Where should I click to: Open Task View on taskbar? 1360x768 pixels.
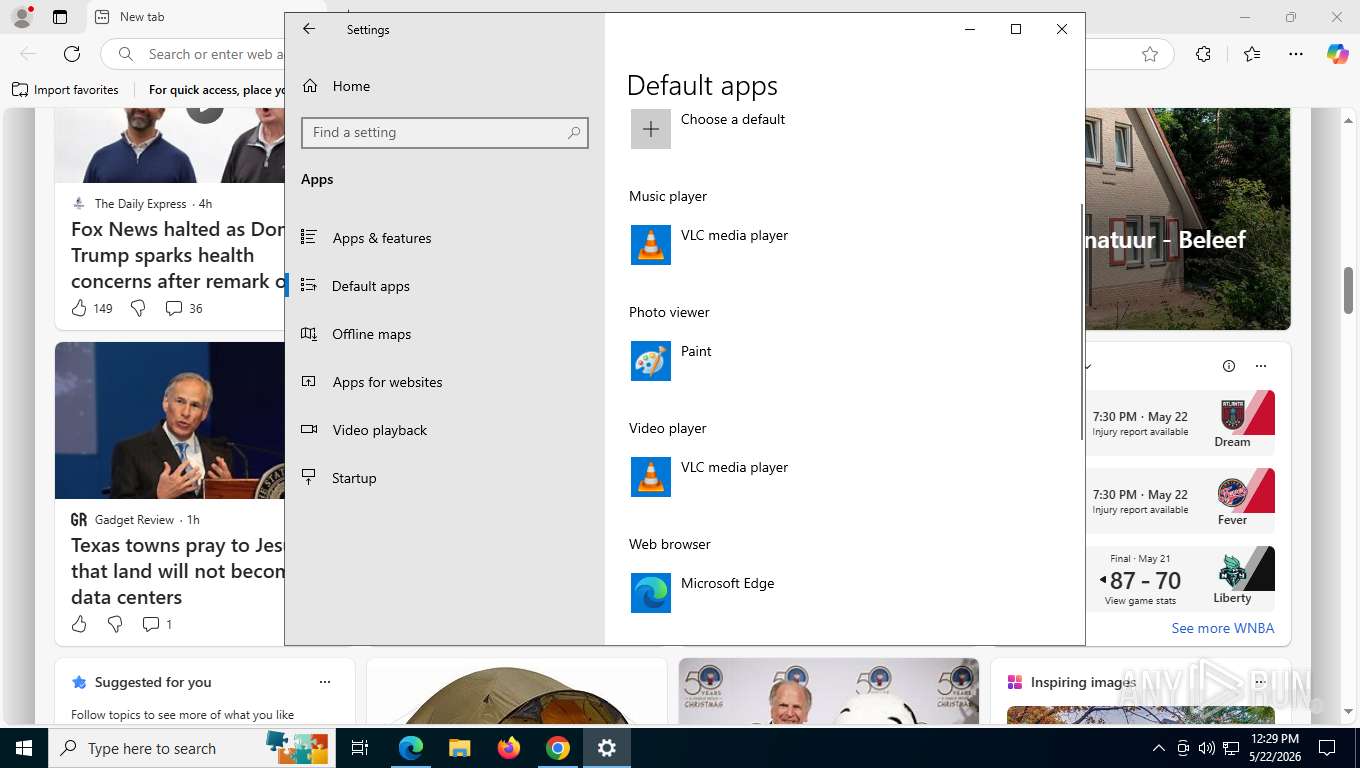[360, 748]
